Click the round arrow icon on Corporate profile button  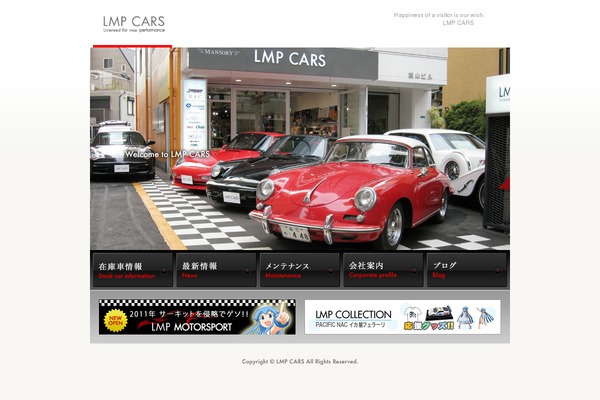pos(414,271)
